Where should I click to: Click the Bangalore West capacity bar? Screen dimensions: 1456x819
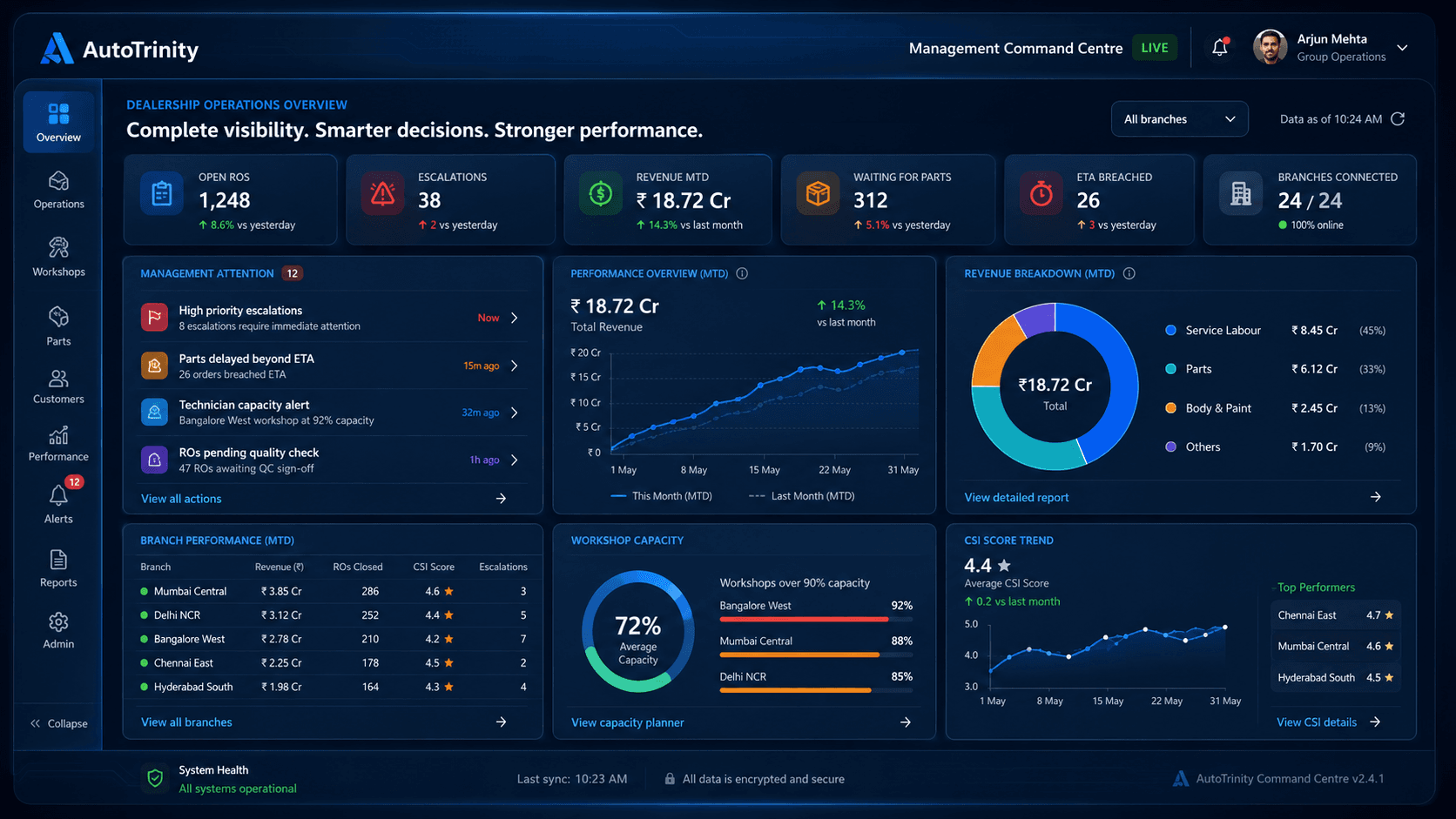[816, 619]
